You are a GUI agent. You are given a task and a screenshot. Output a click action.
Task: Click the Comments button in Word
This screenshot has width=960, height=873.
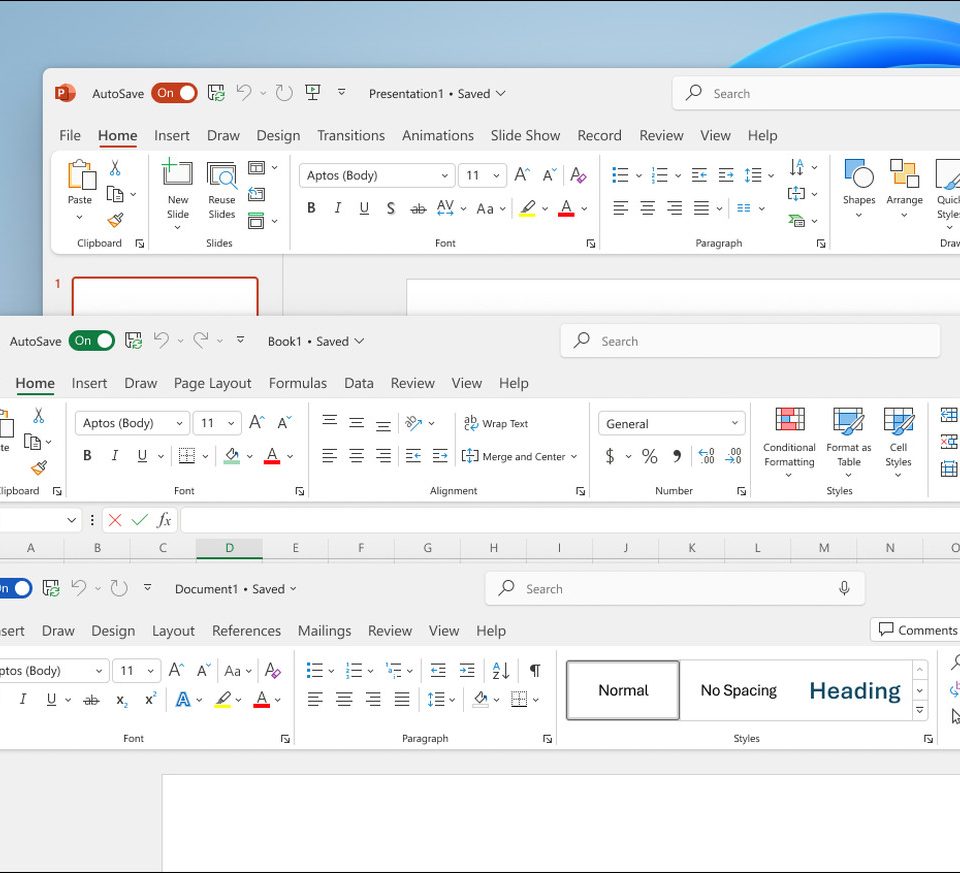916,630
